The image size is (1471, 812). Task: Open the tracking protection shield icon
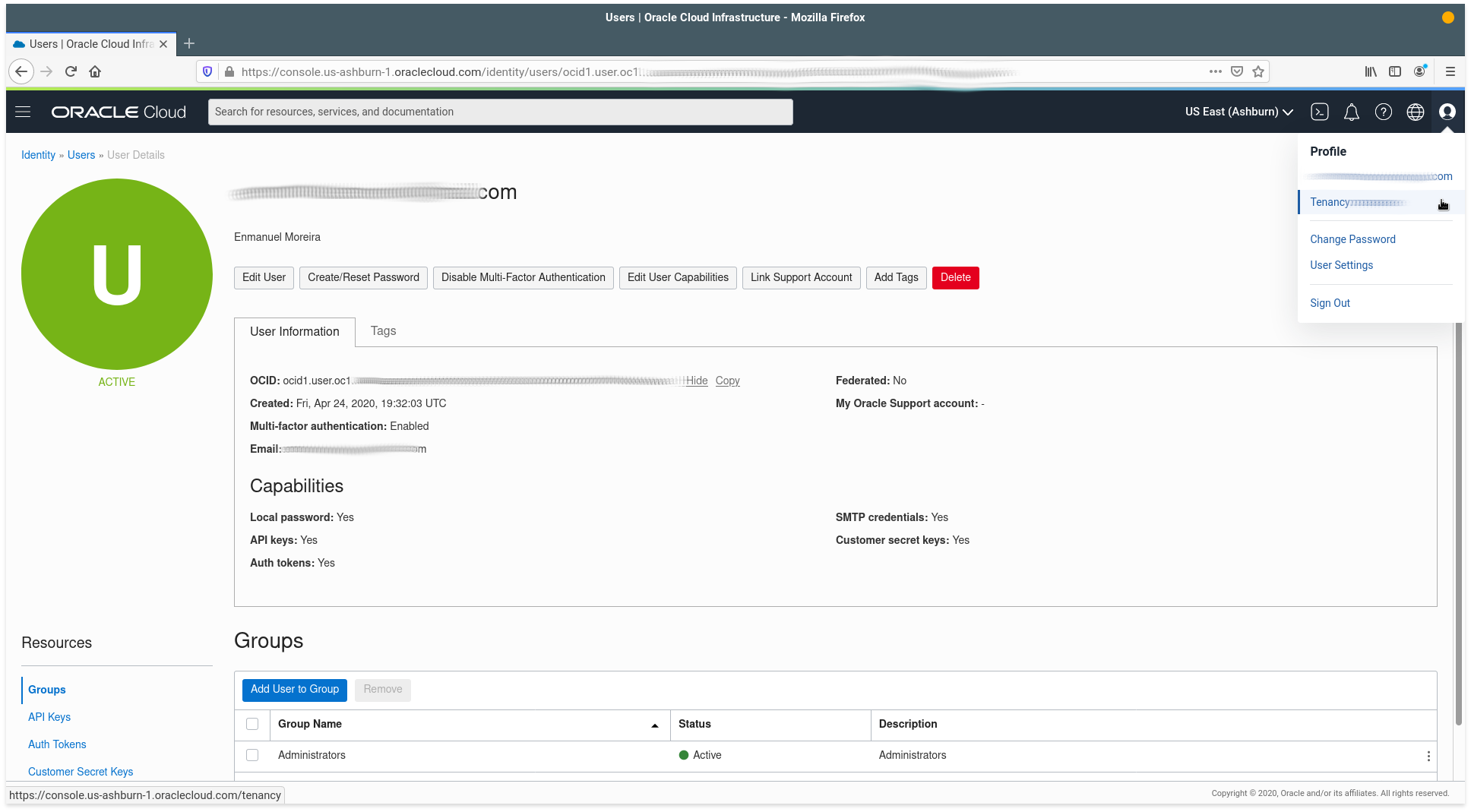[x=207, y=71]
